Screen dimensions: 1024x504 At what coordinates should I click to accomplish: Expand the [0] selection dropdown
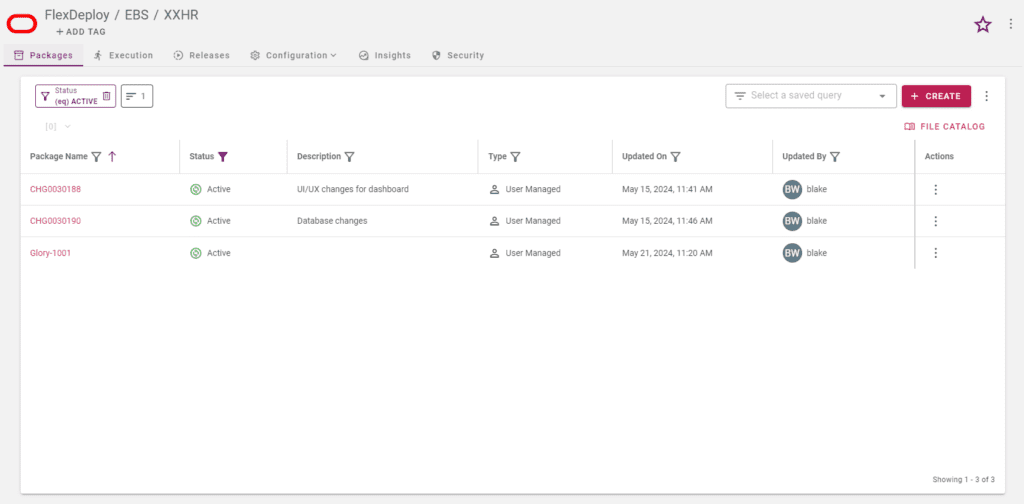(x=58, y=126)
